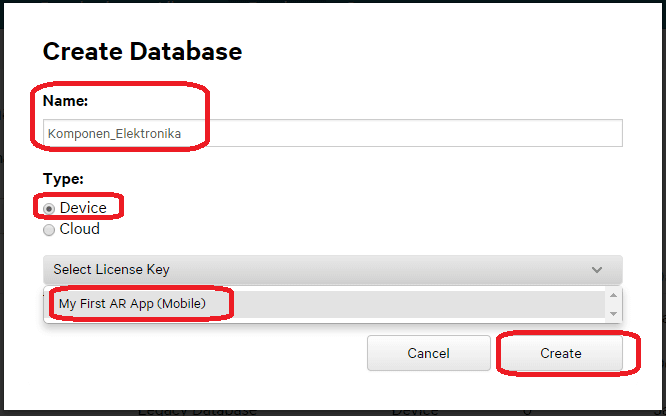The image size is (666, 416).
Task: Cancel the Create Database dialog
Action: (x=428, y=353)
